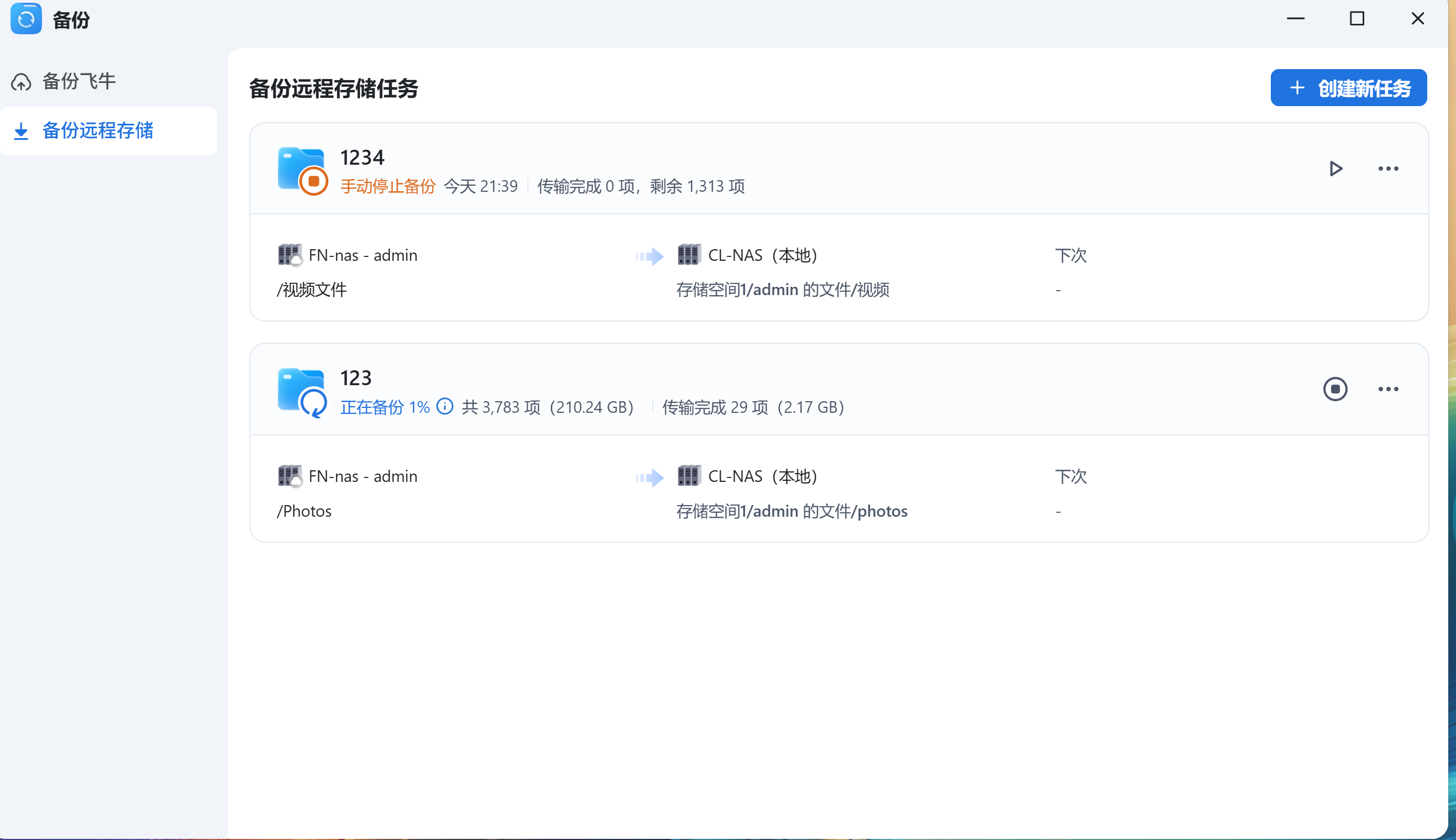Click the /Photos source path text
1456x840 pixels.
[304, 511]
